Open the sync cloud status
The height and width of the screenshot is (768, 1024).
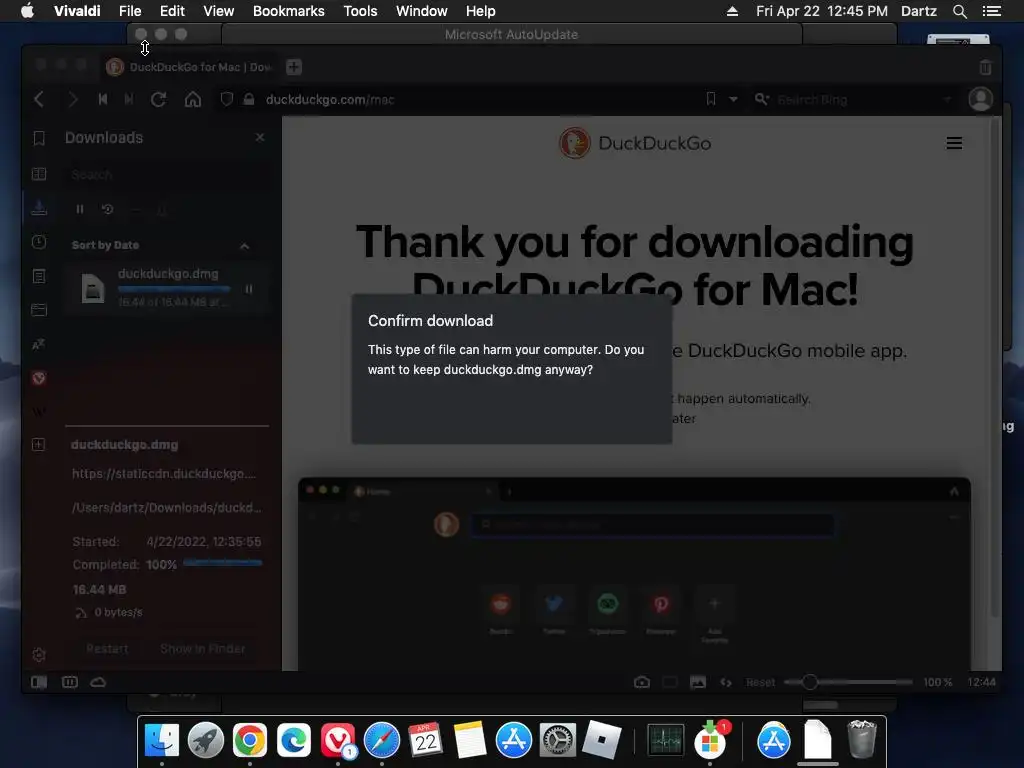(x=98, y=682)
